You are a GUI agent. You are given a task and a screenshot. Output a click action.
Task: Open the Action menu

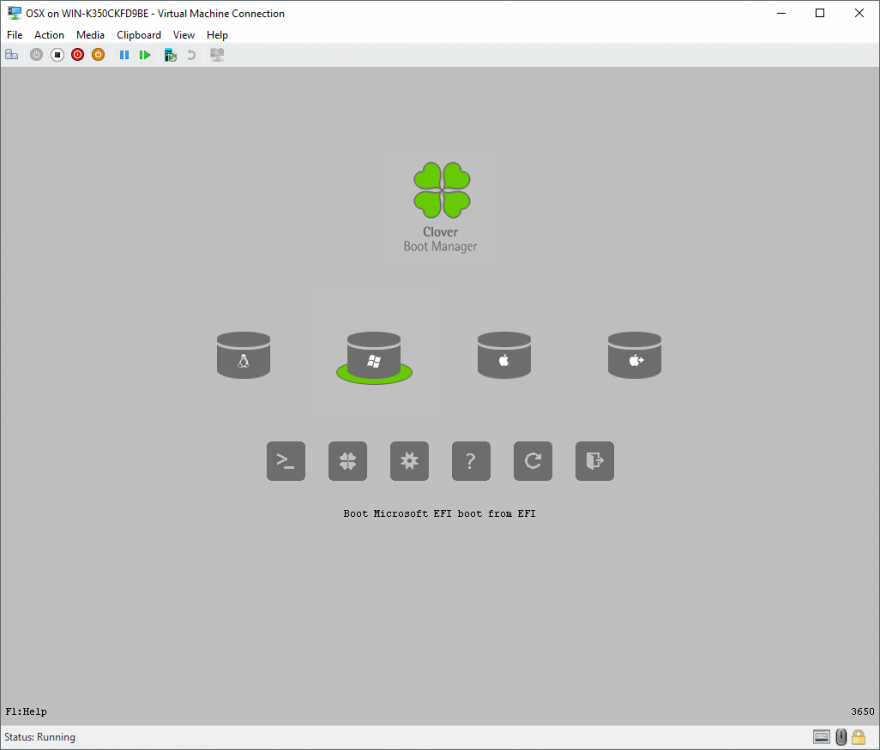coord(49,35)
